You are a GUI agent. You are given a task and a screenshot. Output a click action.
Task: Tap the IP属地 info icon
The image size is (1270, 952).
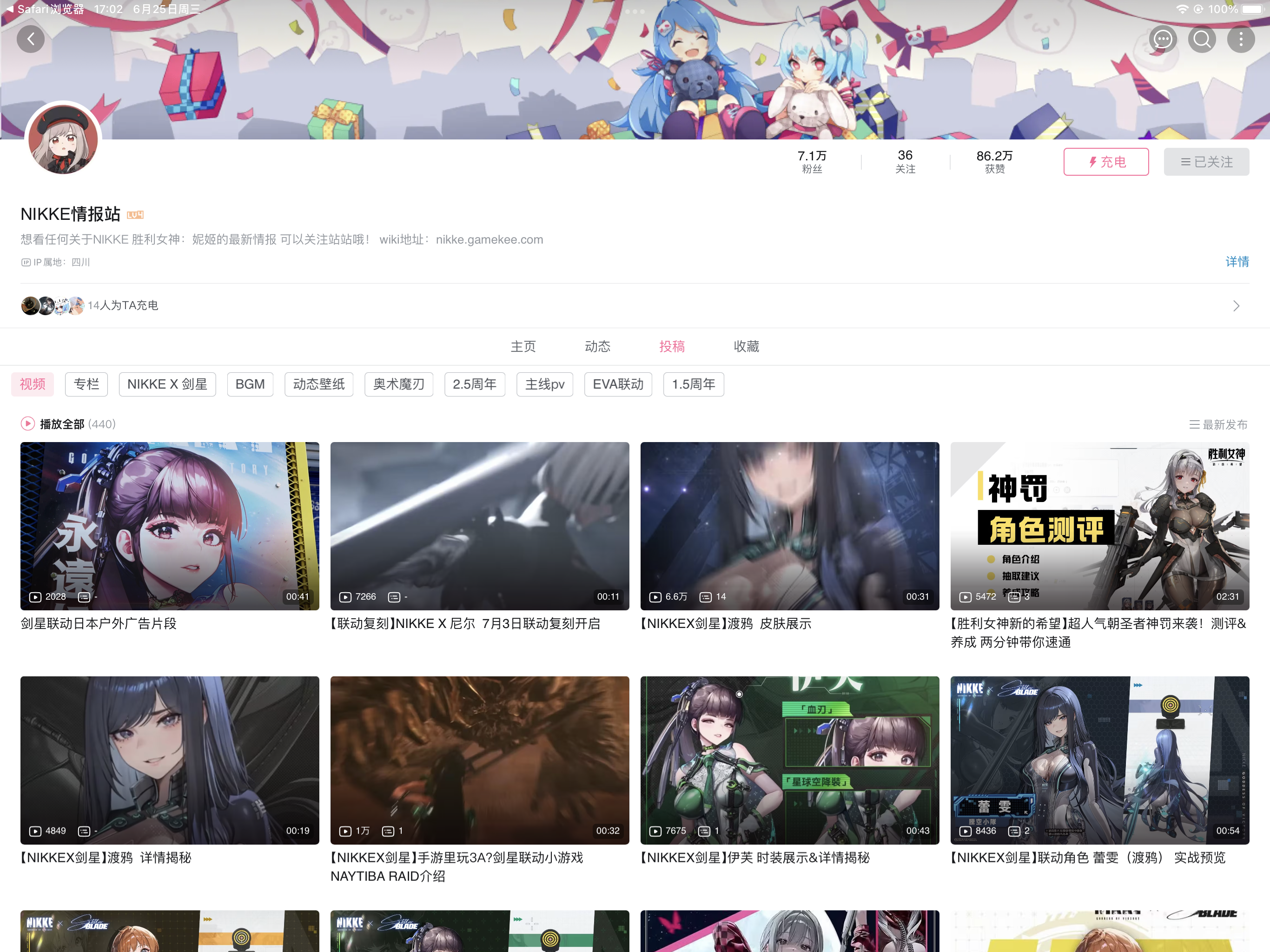(x=26, y=262)
